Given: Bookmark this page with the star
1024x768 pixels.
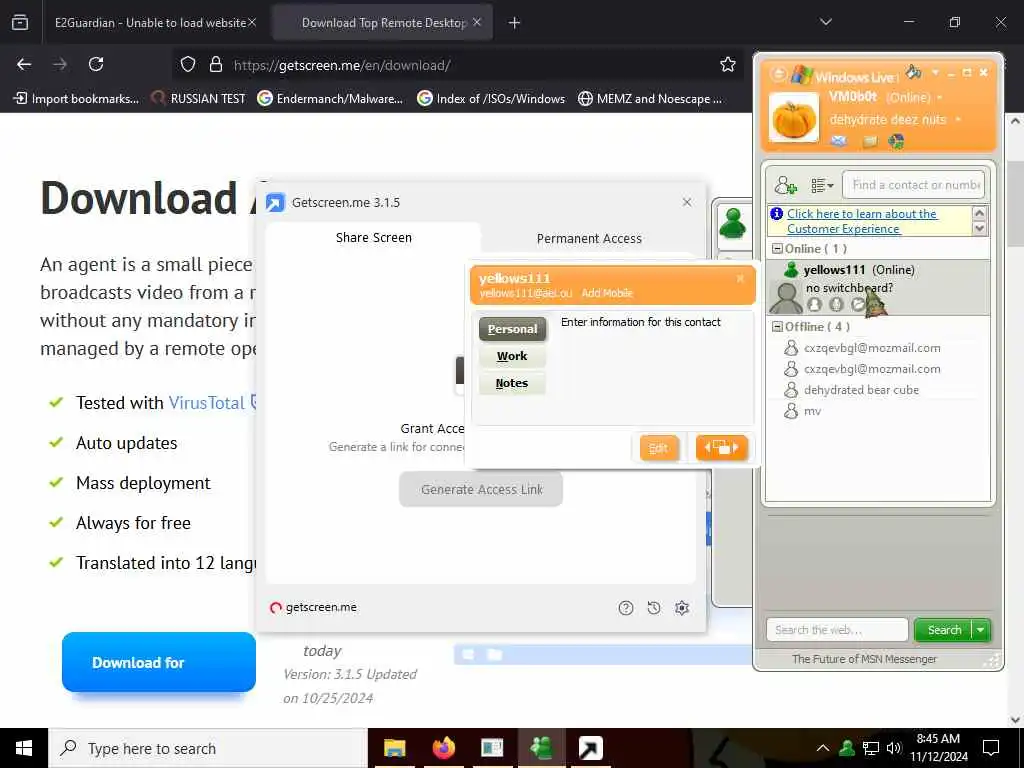Looking at the screenshot, I should (728, 65).
